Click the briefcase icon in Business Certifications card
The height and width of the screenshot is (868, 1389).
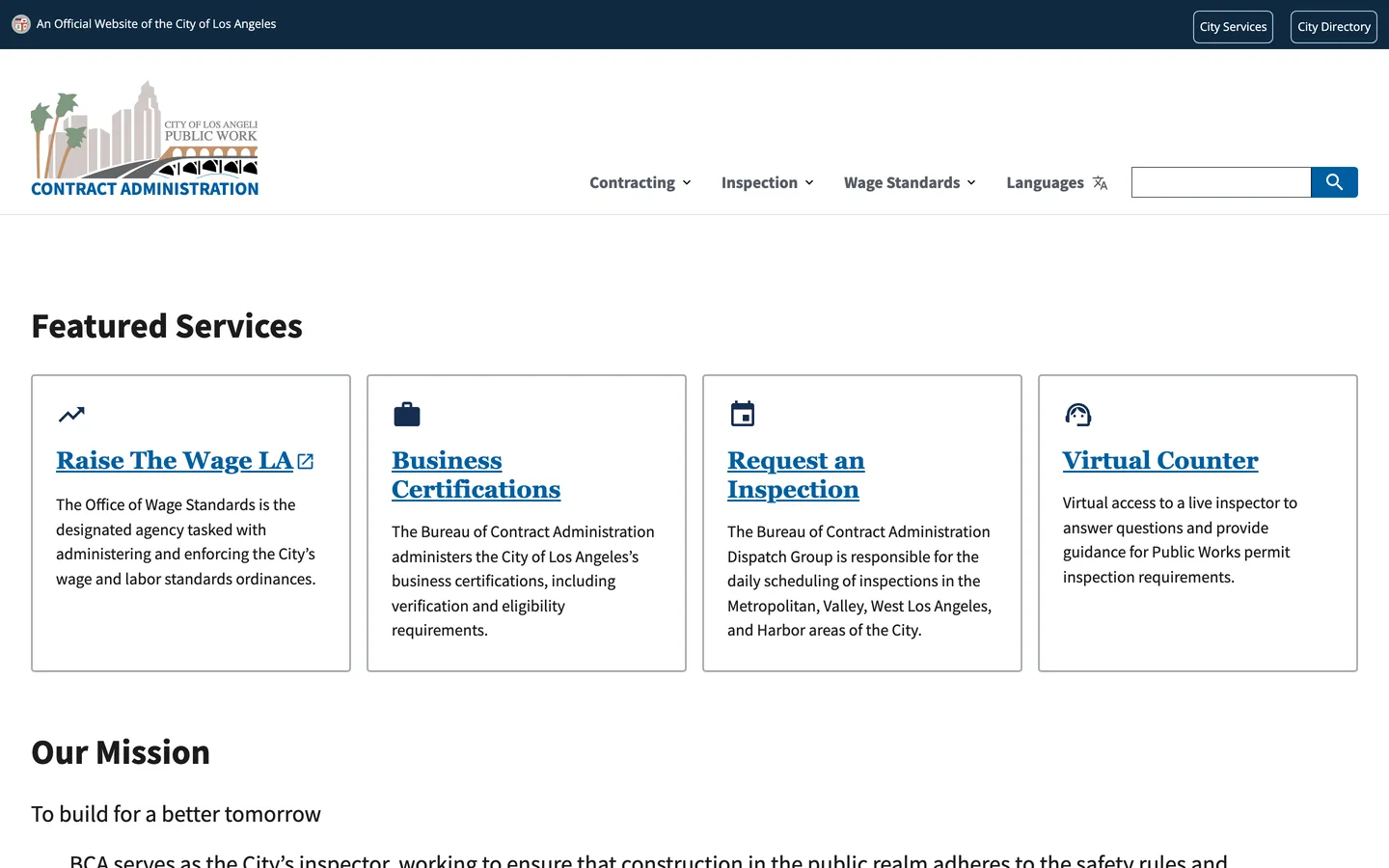407,415
